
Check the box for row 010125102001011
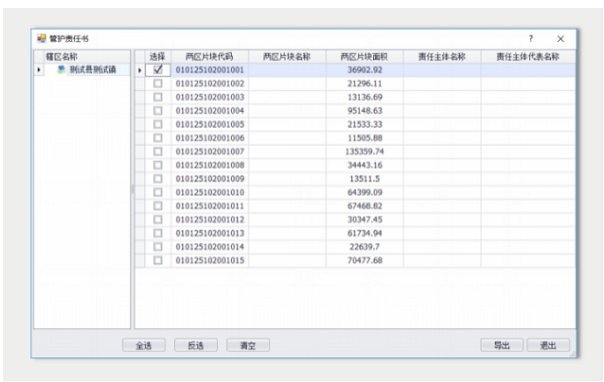158,206
